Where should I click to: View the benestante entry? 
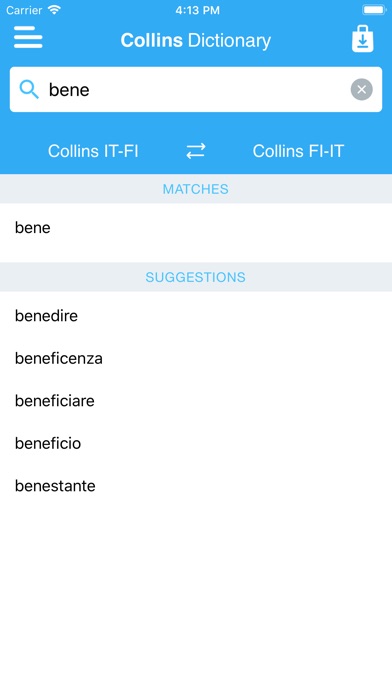coord(196,486)
